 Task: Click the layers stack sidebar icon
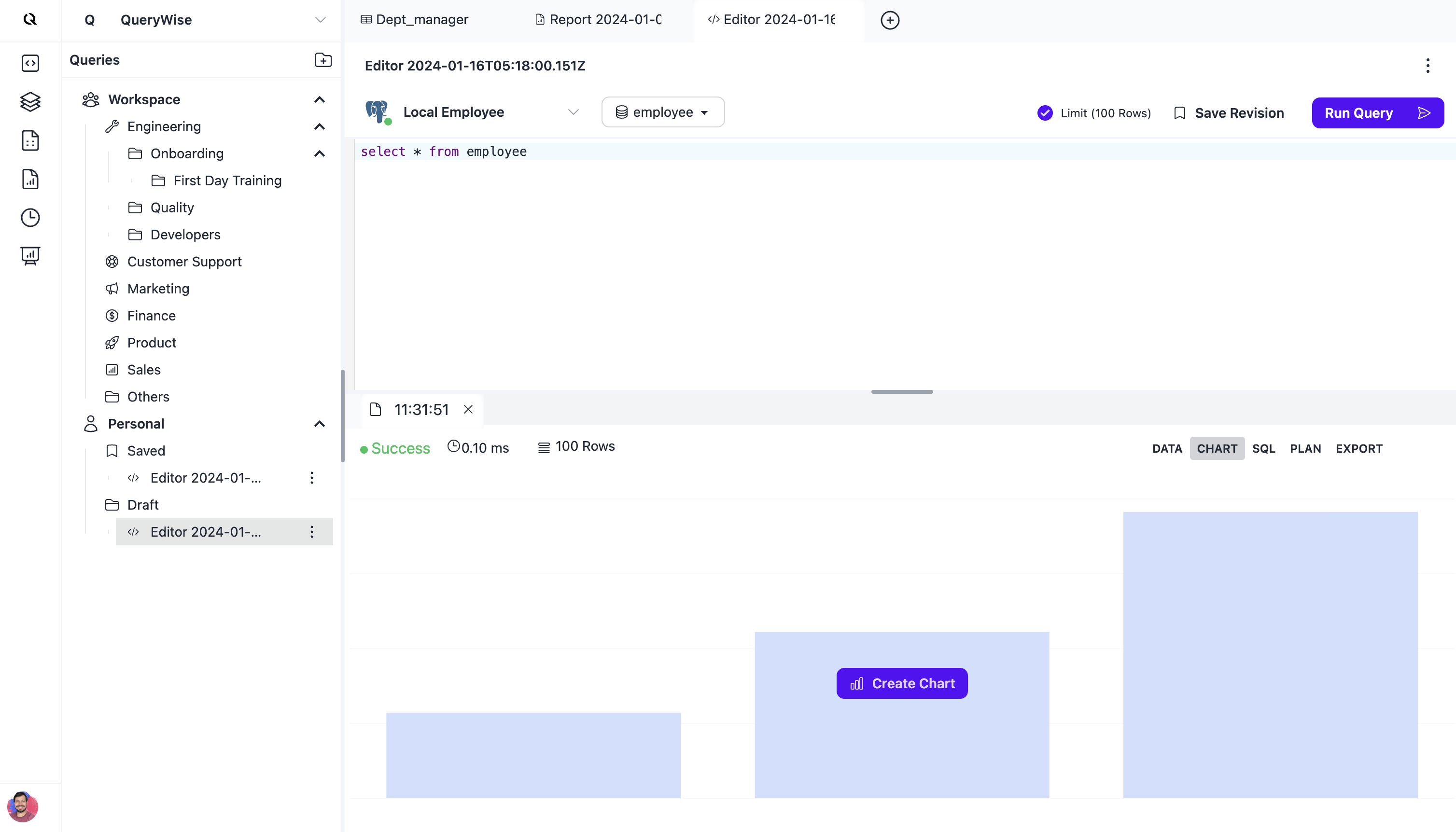(30, 102)
